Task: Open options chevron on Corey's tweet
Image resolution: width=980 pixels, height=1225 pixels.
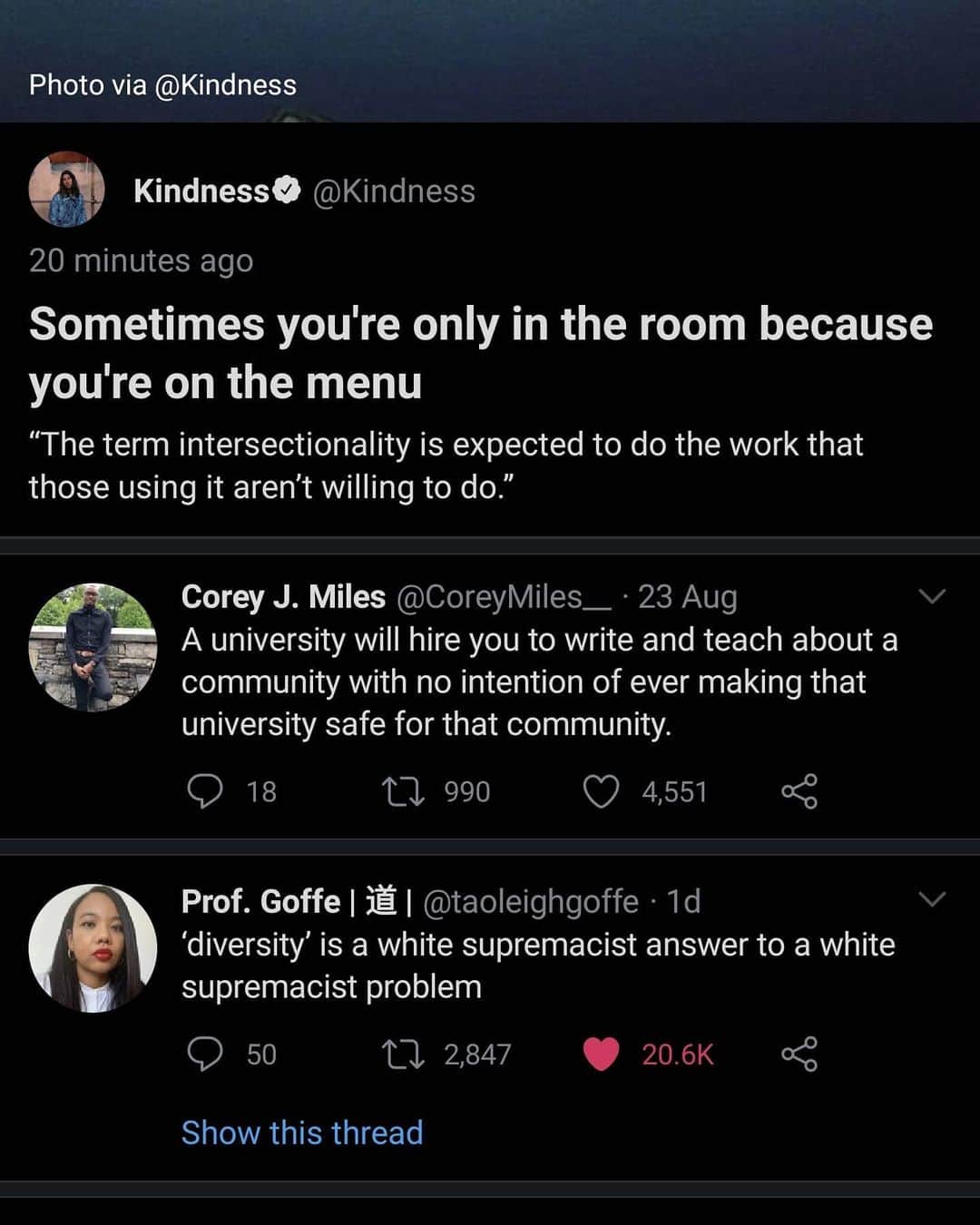Action: (932, 596)
